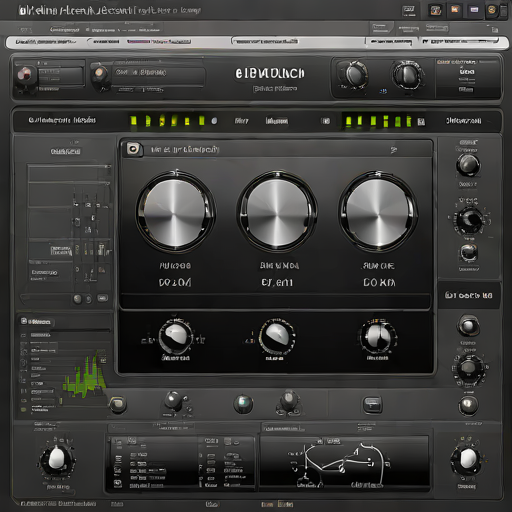Select the last tab in the light tab bar
Viewport: 512px width, 512px height.
pyautogui.click(x=460, y=42)
